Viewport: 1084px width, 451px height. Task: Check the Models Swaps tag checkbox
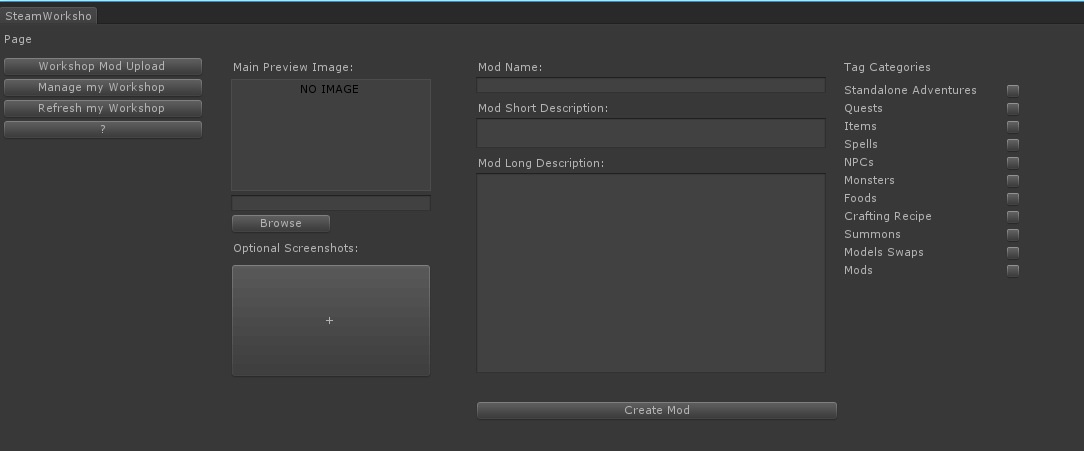pyautogui.click(x=1013, y=252)
